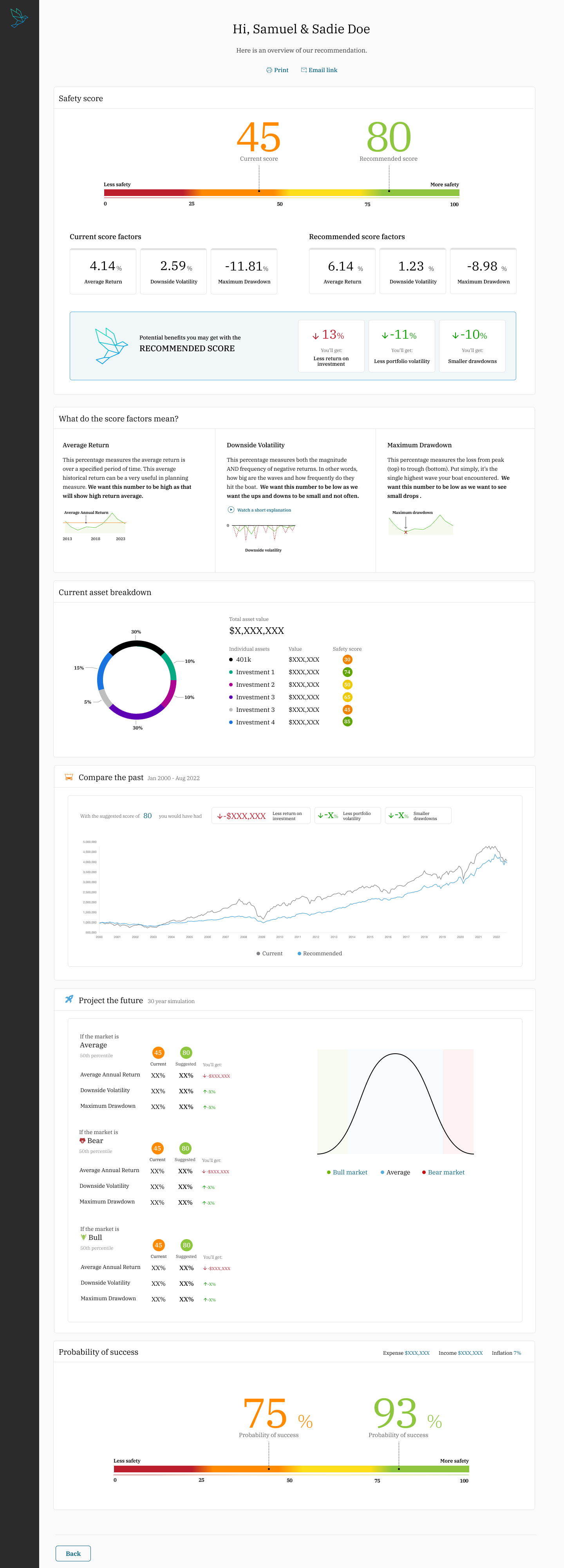Click the large current score 45
Viewport: 564px width, 1568px height.
(x=258, y=137)
